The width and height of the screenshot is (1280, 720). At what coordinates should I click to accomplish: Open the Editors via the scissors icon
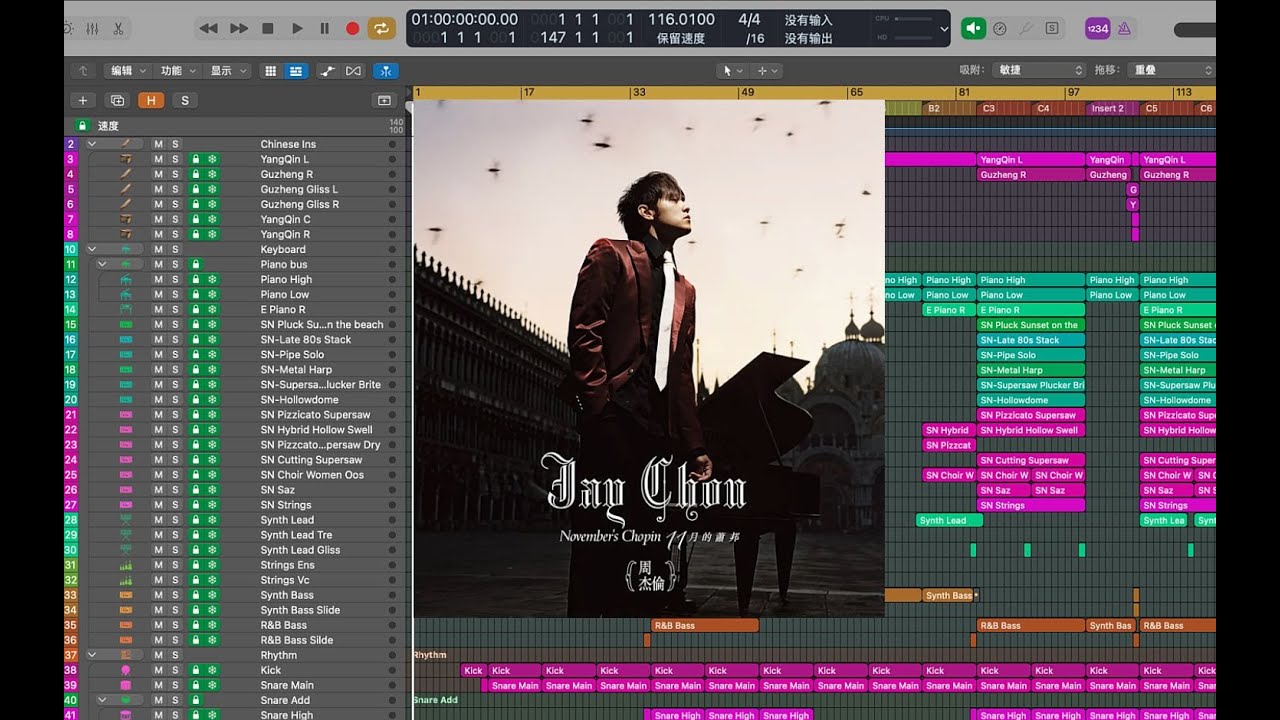click(x=119, y=29)
